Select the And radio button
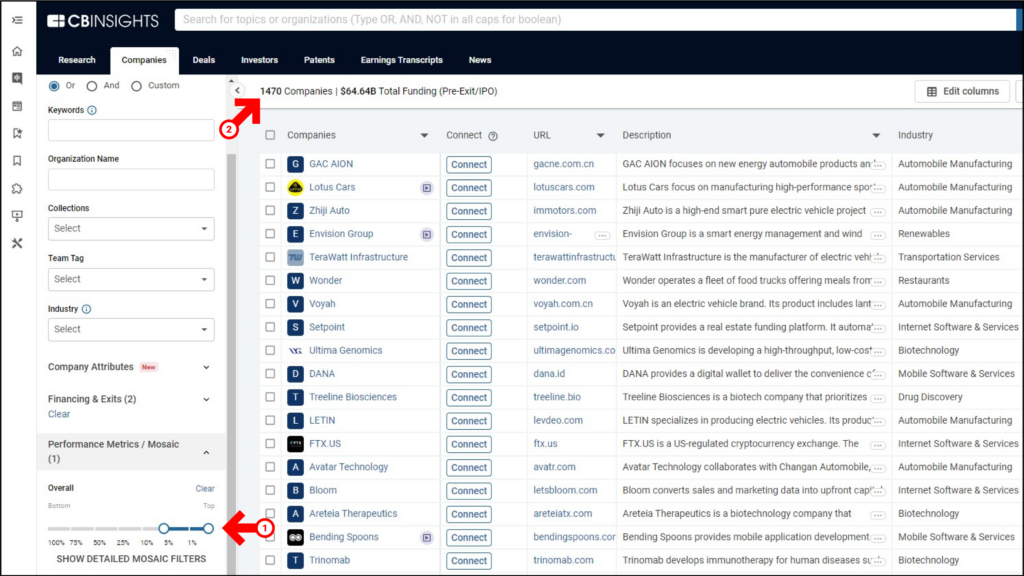1024x576 pixels. point(92,86)
